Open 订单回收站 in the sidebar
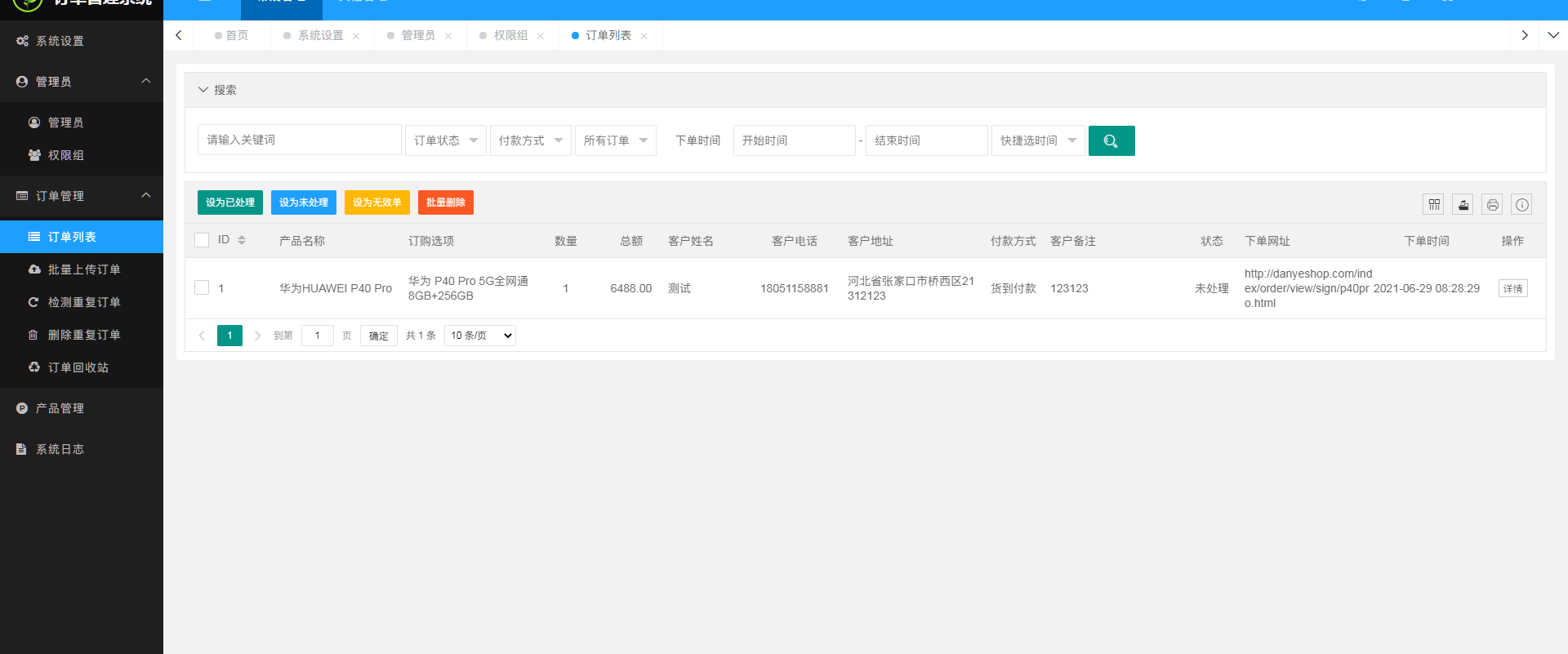 point(78,367)
